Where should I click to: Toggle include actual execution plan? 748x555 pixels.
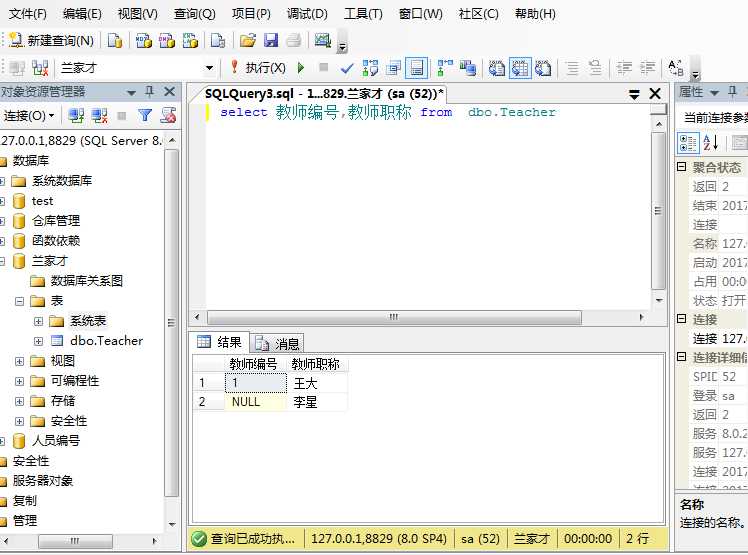(445, 68)
